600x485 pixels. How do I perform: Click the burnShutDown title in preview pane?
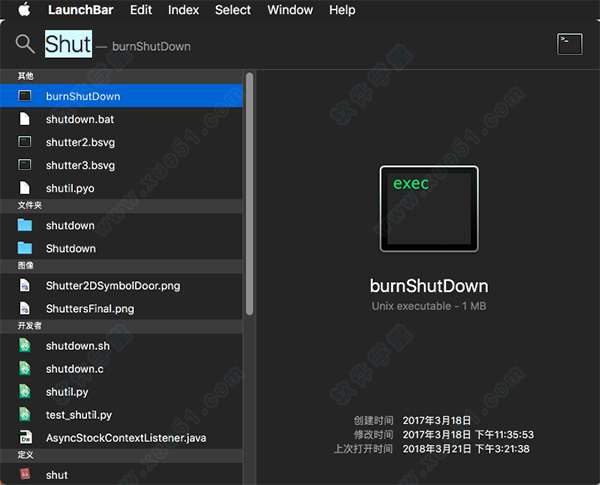(x=429, y=286)
